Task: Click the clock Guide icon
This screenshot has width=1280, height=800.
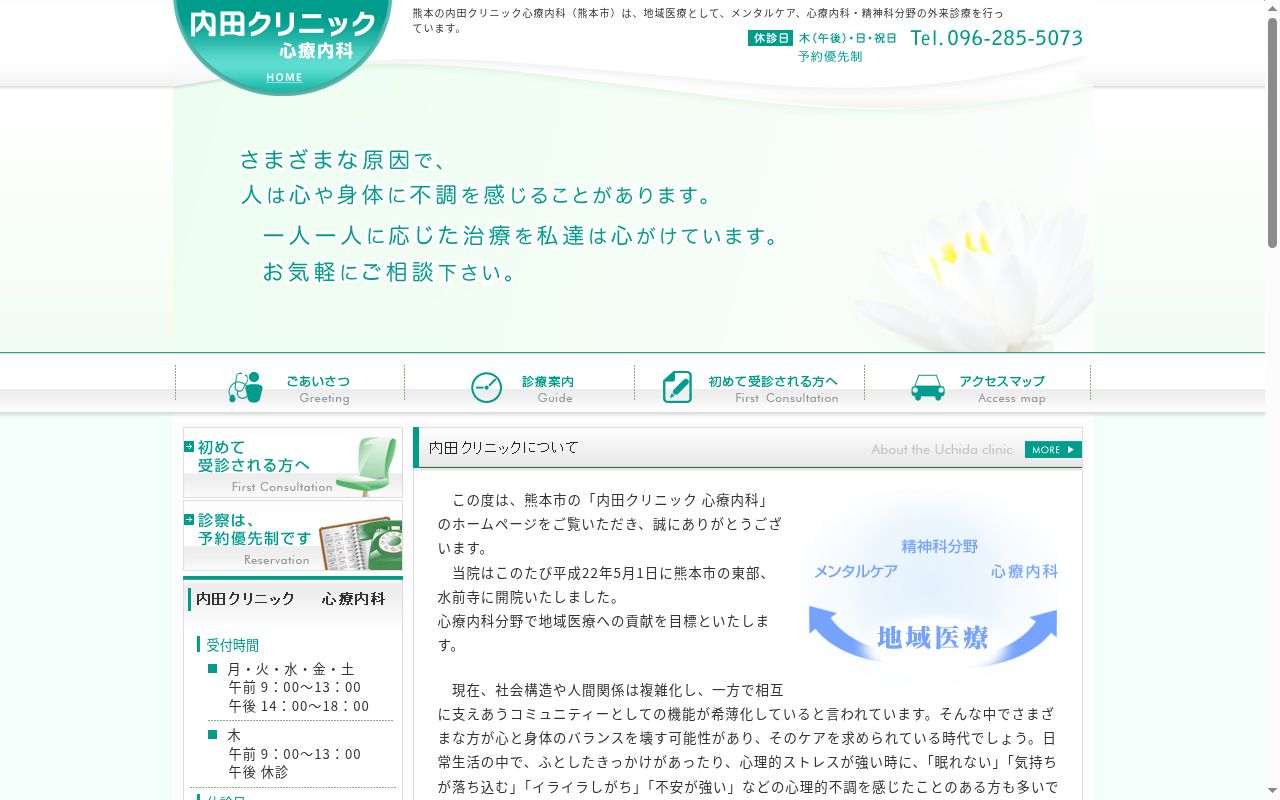Action: [486, 387]
